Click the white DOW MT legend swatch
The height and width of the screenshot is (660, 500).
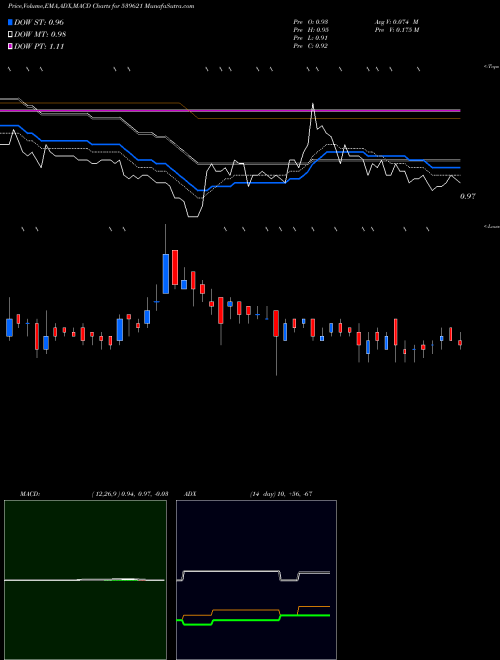point(10,35)
